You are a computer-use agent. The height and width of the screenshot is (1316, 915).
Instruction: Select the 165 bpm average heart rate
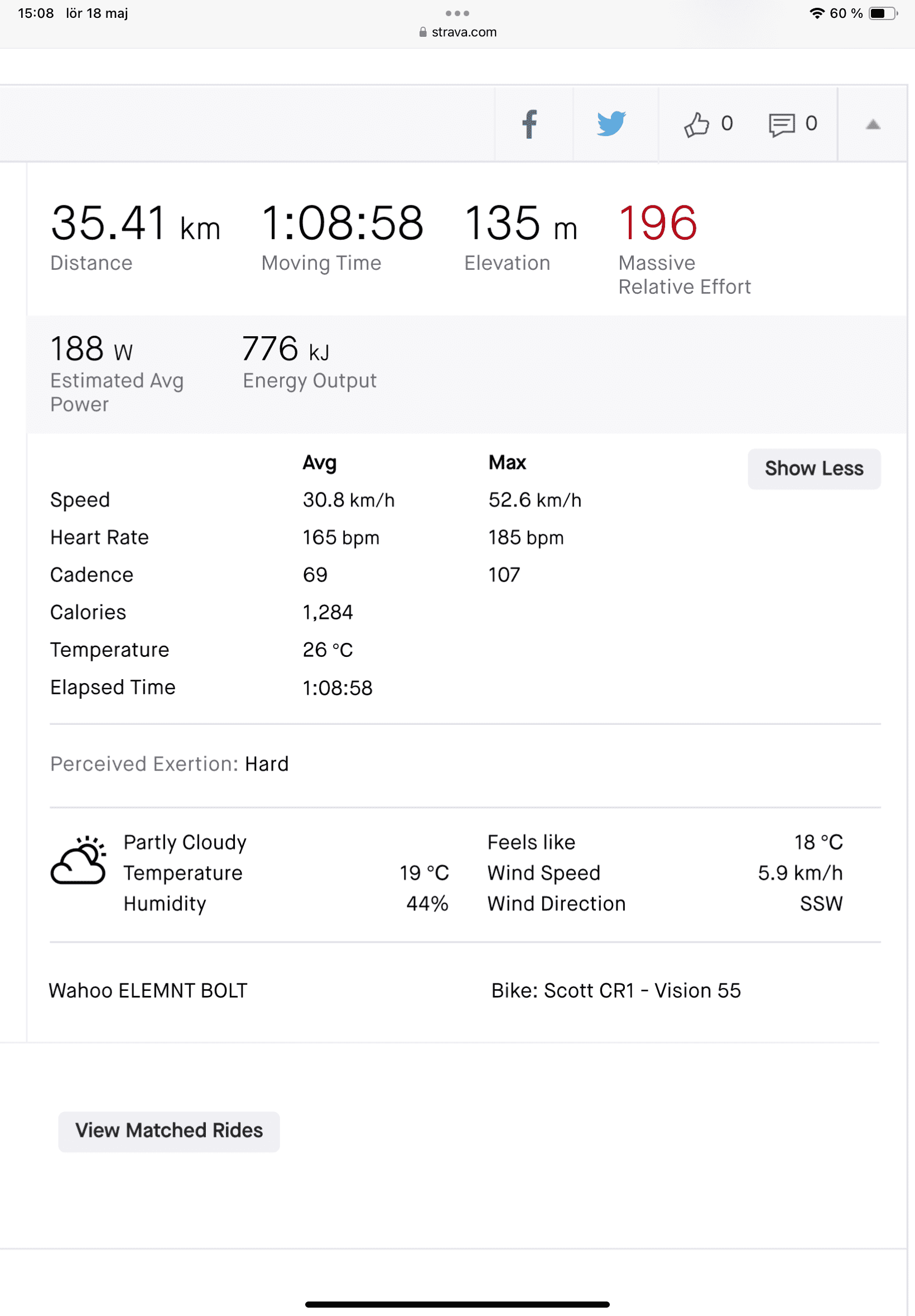coord(341,538)
